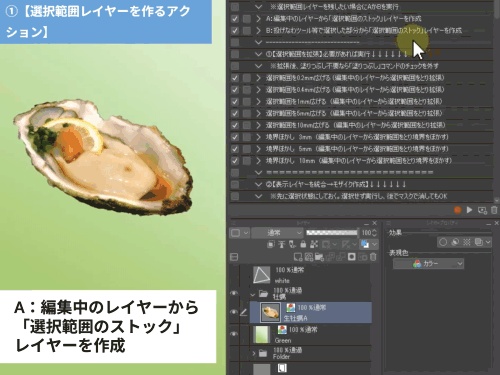Screen dimensions: 500x375
Task: Select the 選択範囲を10mm広げる action text
Action: point(355,125)
